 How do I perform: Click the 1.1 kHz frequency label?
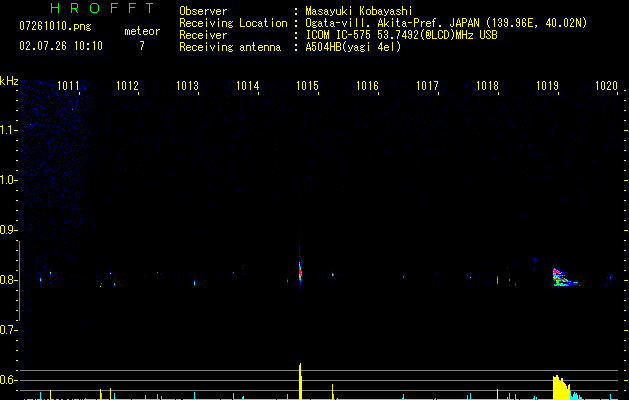(8, 130)
